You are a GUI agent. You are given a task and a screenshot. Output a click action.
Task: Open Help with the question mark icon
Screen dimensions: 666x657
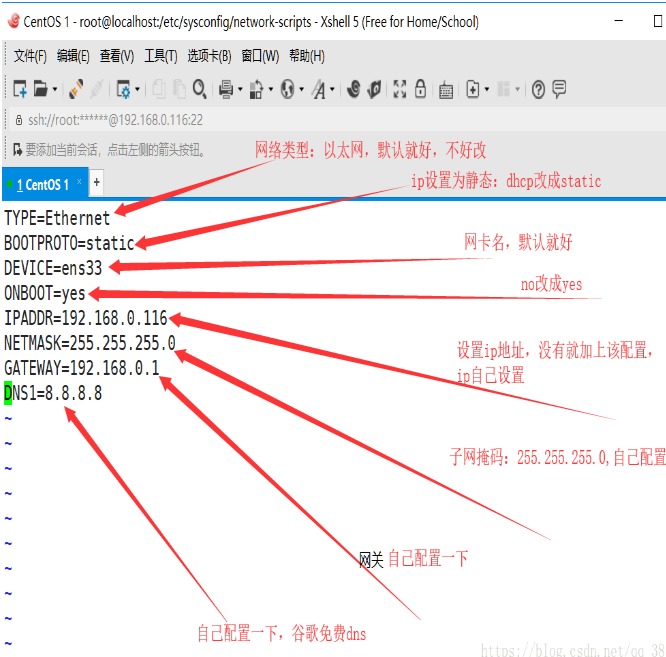click(538, 90)
